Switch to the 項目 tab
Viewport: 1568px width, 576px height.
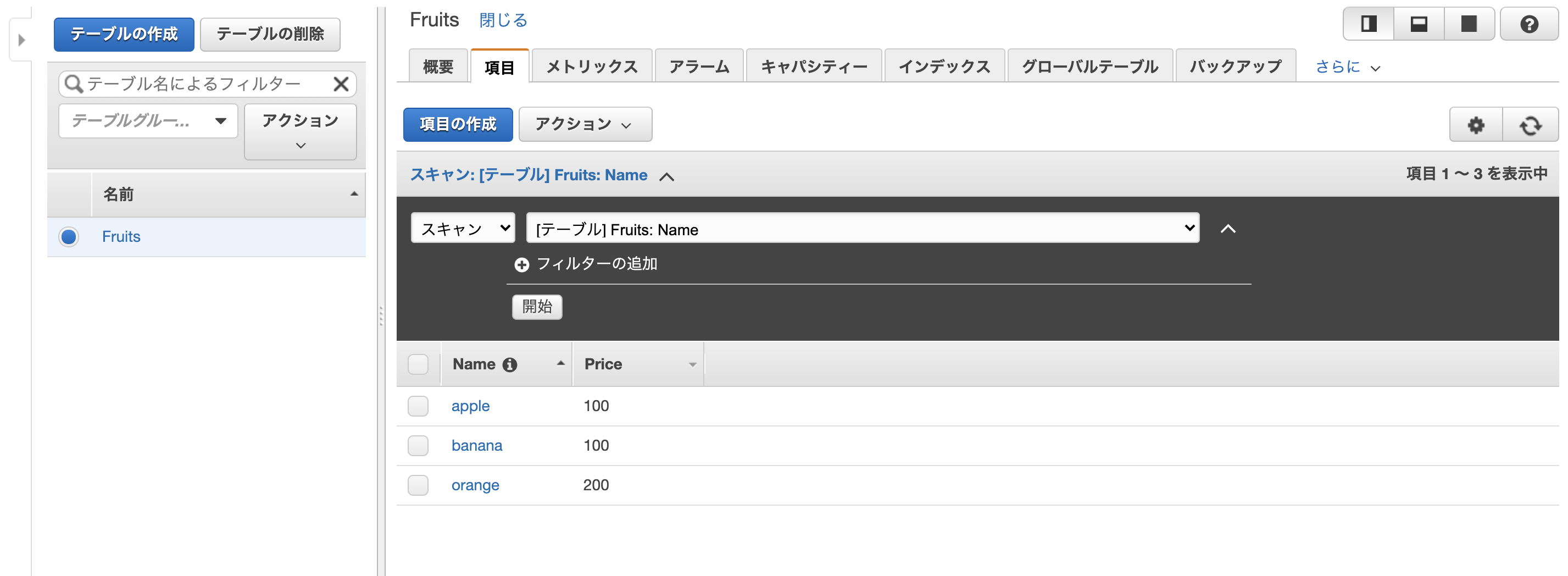point(499,67)
